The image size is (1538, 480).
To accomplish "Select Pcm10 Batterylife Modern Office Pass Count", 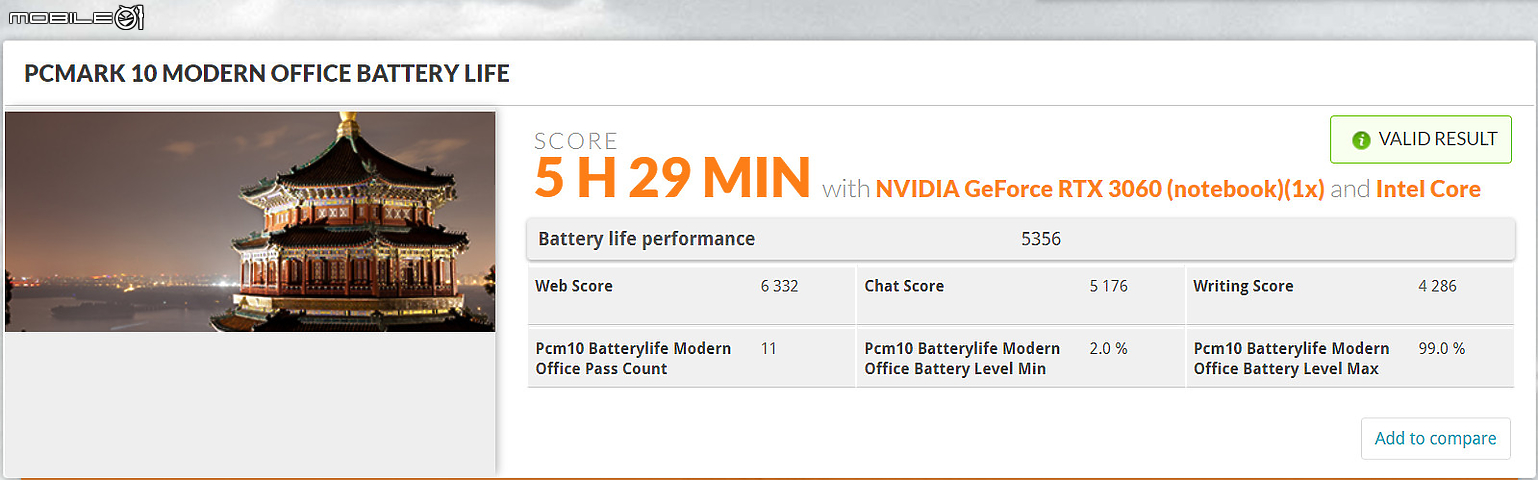I will pyautogui.click(x=633, y=358).
